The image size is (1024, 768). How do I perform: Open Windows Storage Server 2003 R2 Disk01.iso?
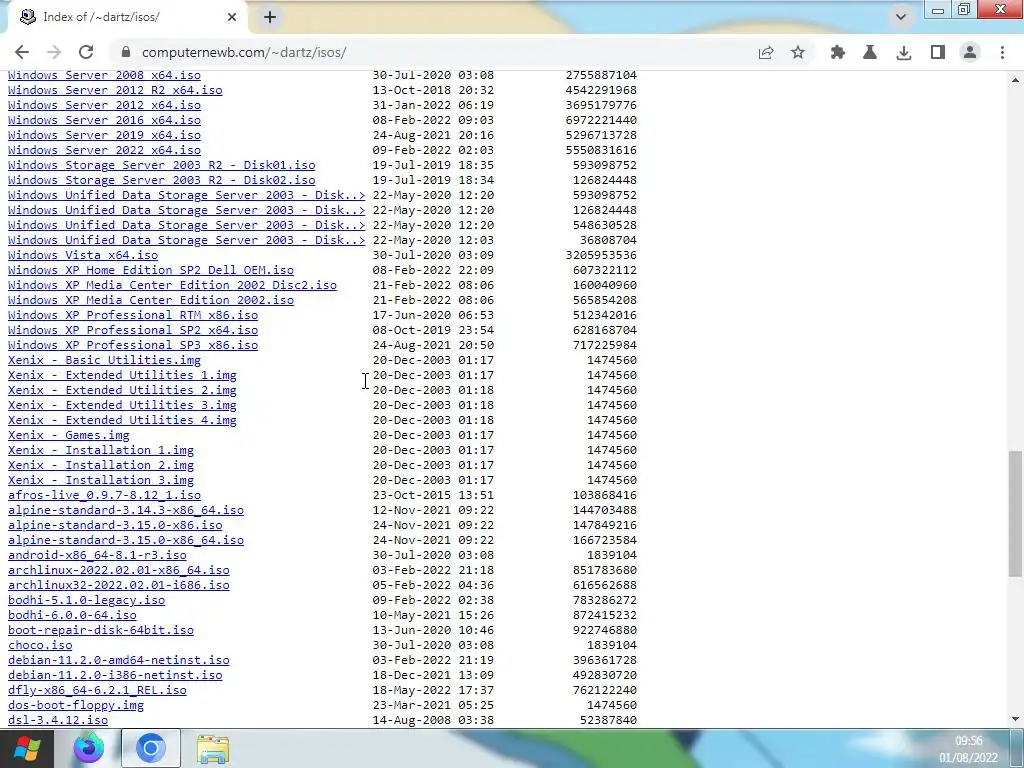pyautogui.click(x=161, y=165)
